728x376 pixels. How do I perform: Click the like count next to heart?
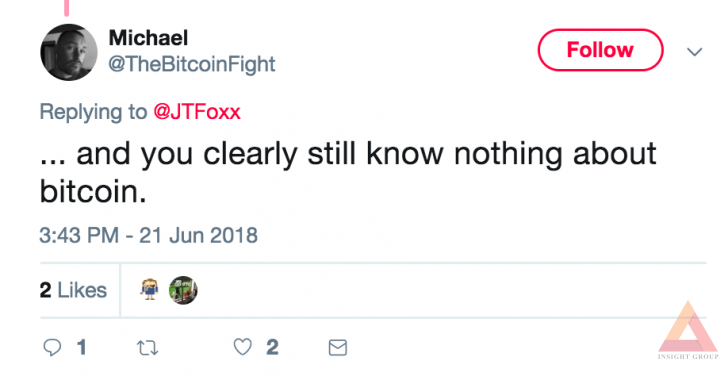273,347
